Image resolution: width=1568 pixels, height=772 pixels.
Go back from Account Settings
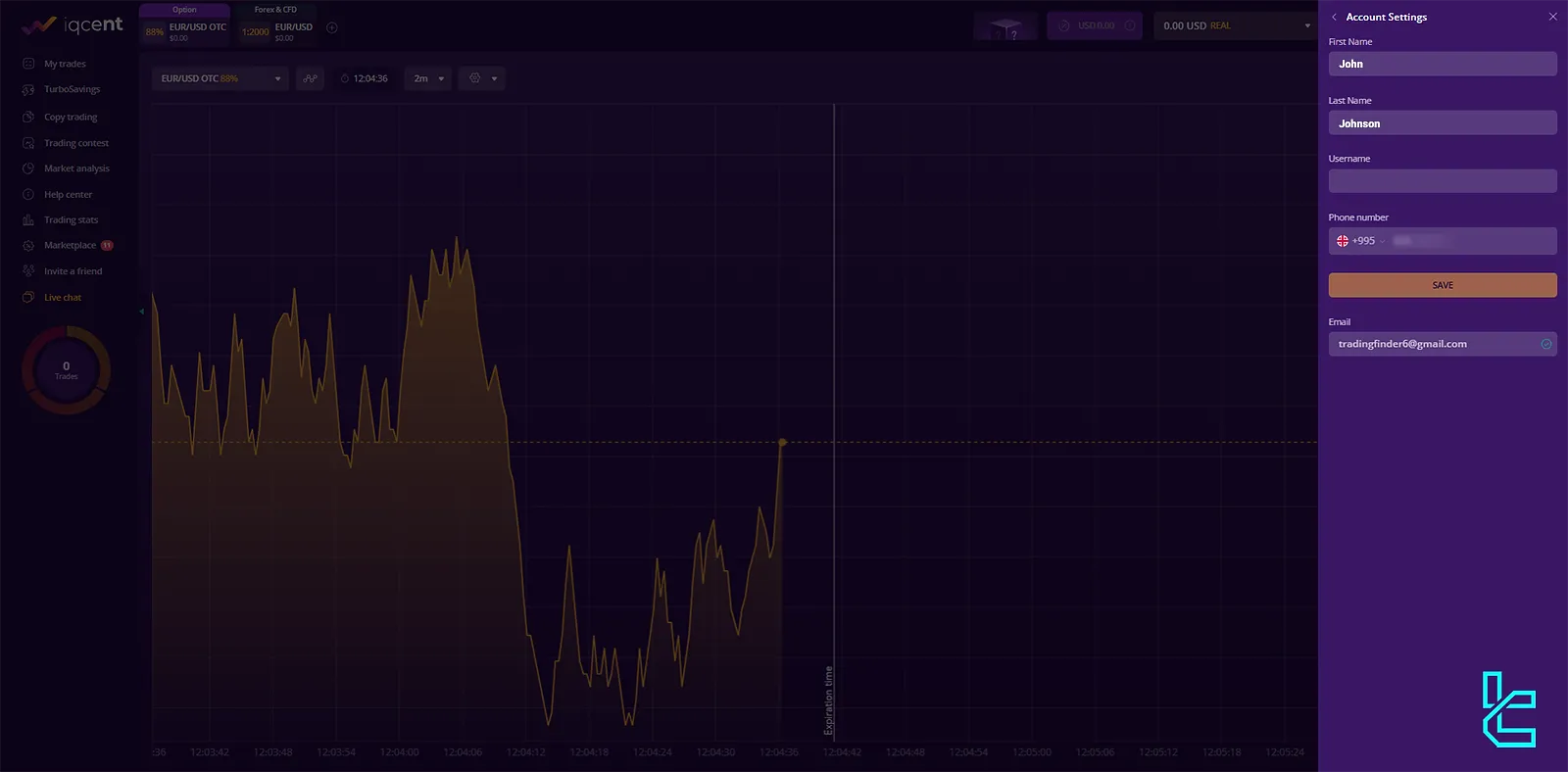pos(1334,17)
